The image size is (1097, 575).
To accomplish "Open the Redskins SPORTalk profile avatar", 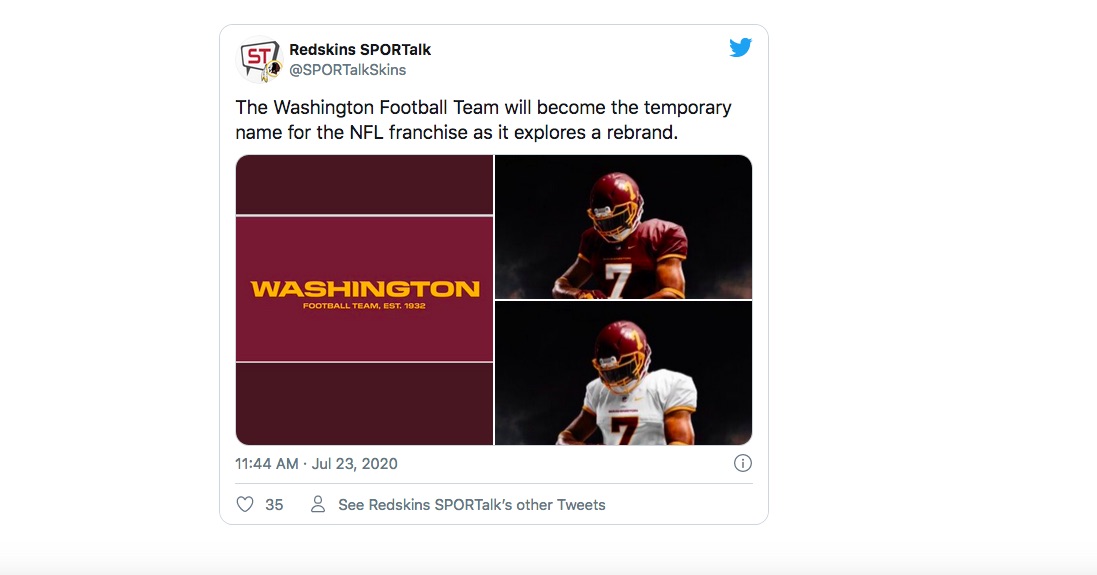I will 260,59.
